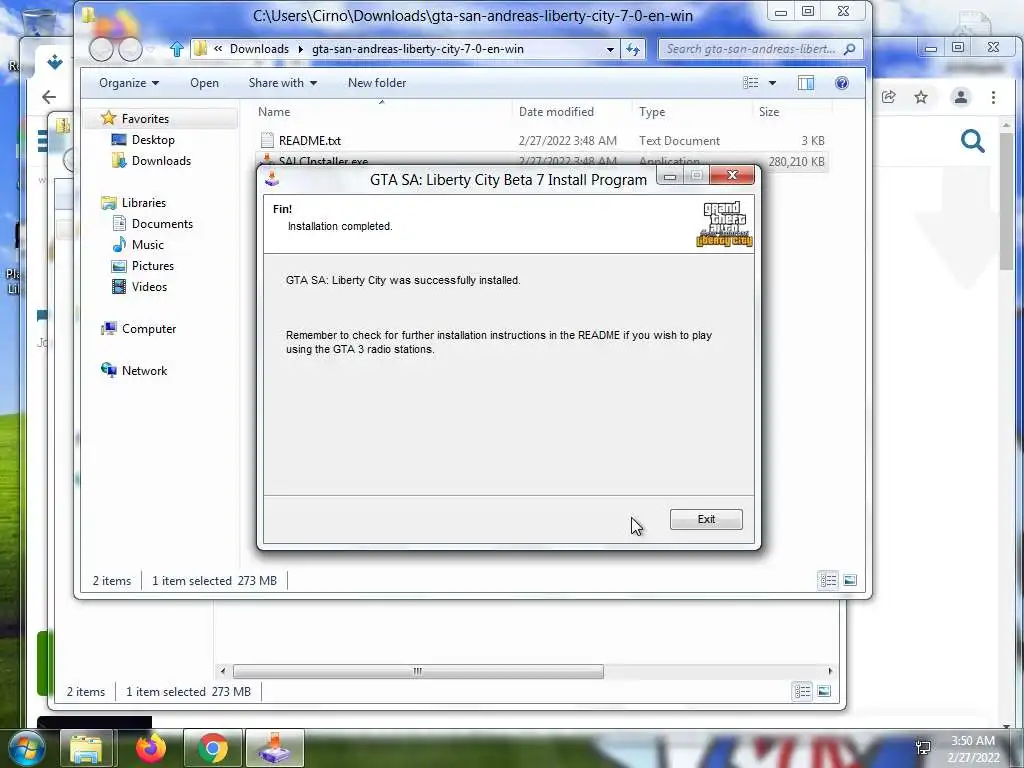The image size is (1024, 768).
Task: Open the view options dropdown arrow
Action: 773,83
